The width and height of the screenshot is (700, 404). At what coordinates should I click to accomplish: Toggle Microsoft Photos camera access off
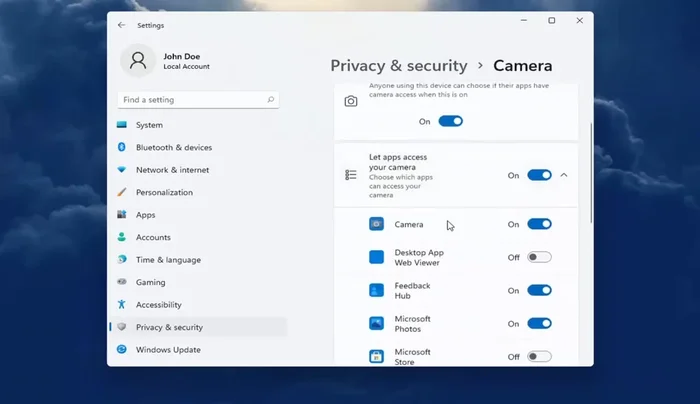click(x=539, y=323)
